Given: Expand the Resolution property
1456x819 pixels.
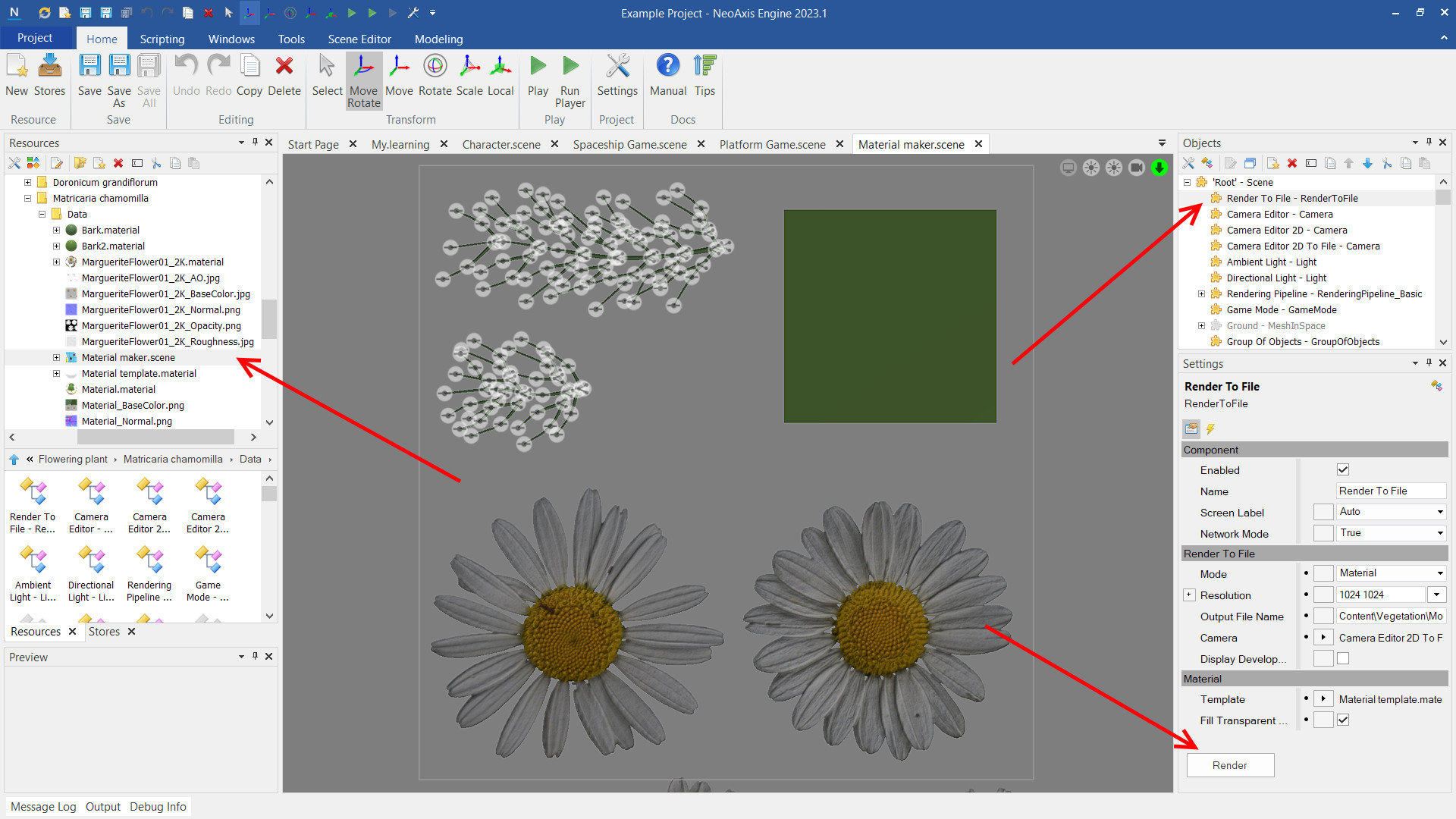Looking at the screenshot, I should click(1189, 595).
